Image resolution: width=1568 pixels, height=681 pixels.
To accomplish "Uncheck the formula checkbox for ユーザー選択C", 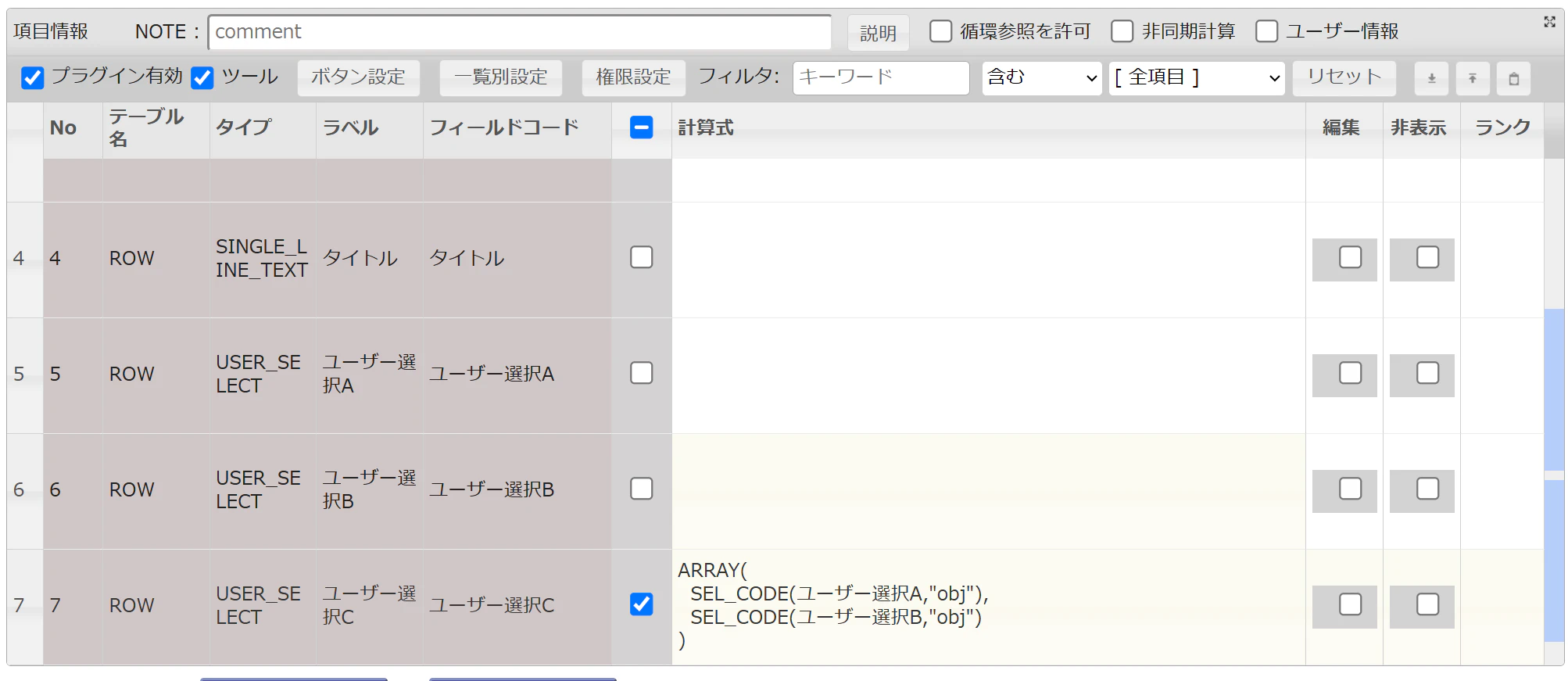I will click(642, 604).
